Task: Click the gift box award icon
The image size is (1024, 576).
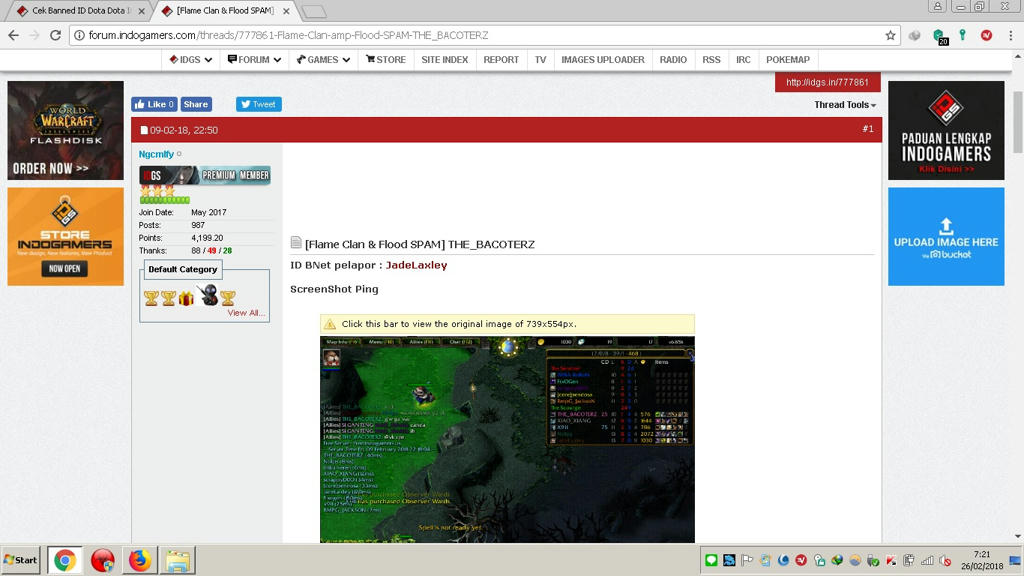Action: click(x=186, y=298)
